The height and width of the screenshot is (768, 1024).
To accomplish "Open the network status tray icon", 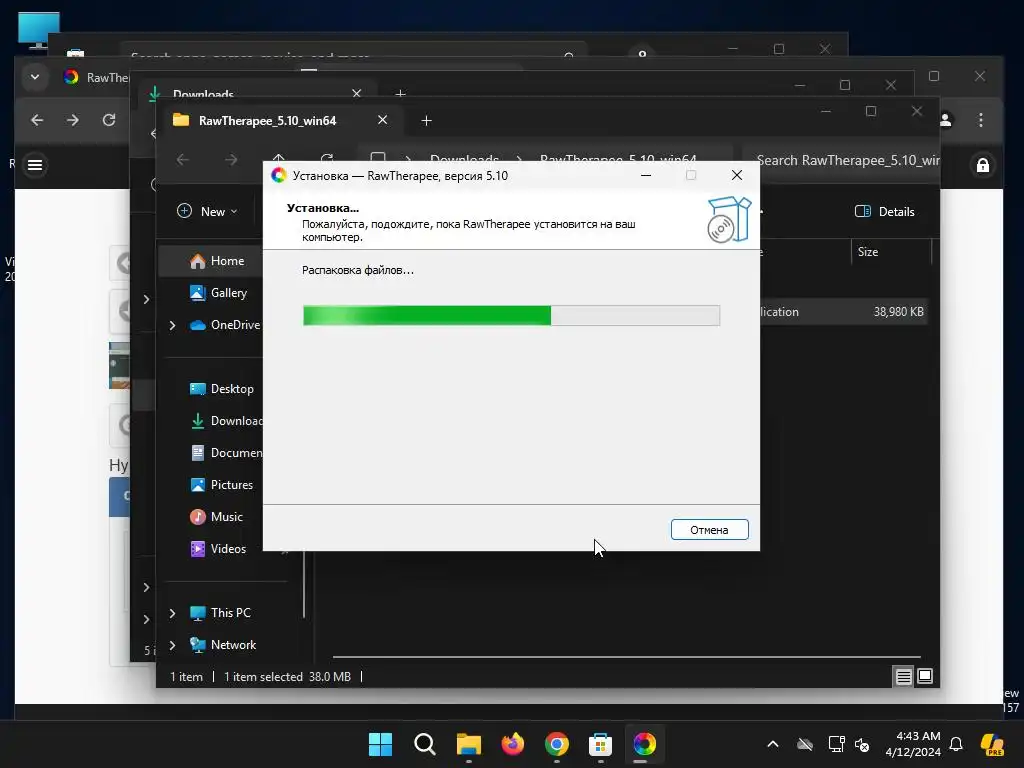I will 837,744.
